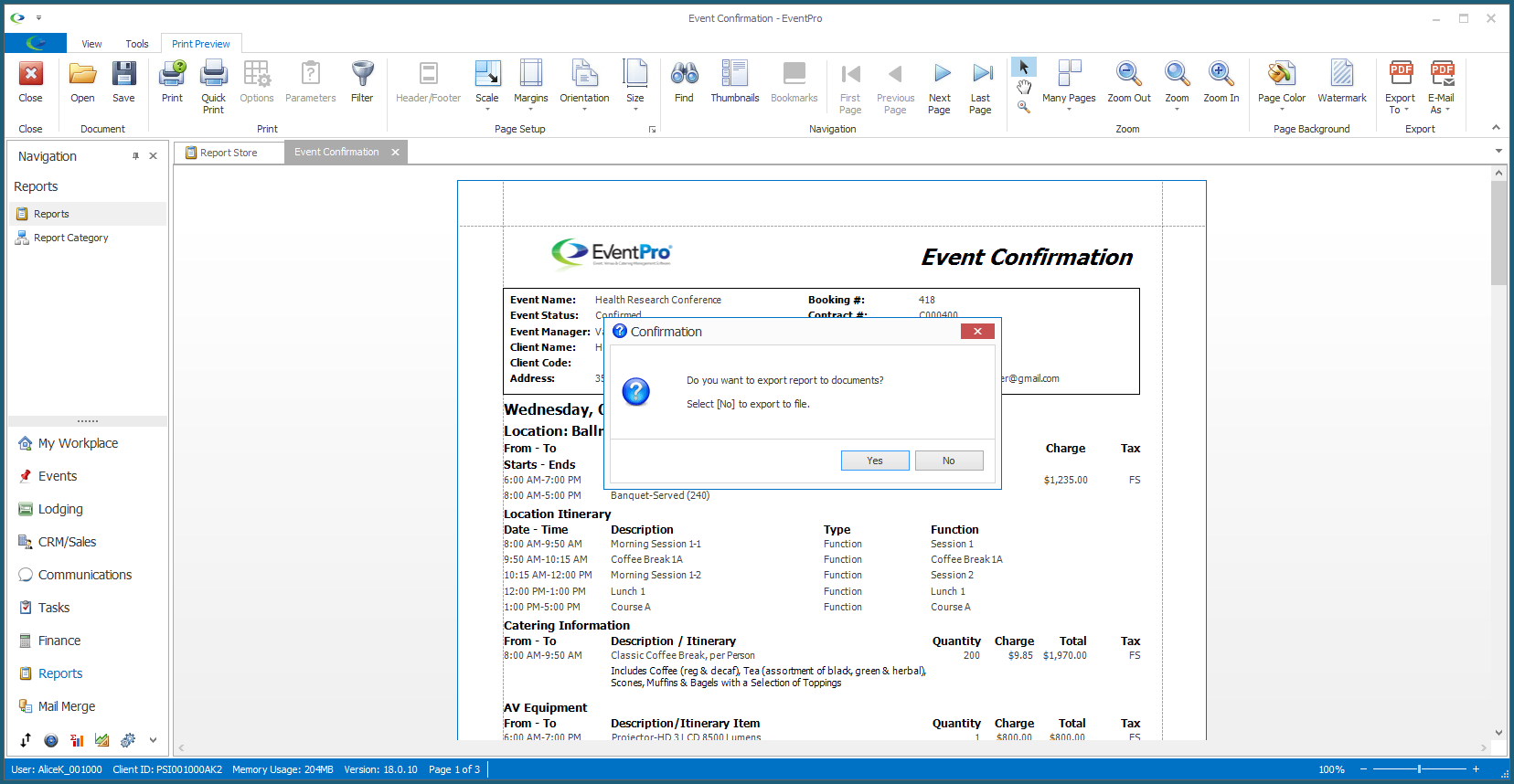
Task: Adjust the zoom slider in status bar
Action: (1419, 769)
